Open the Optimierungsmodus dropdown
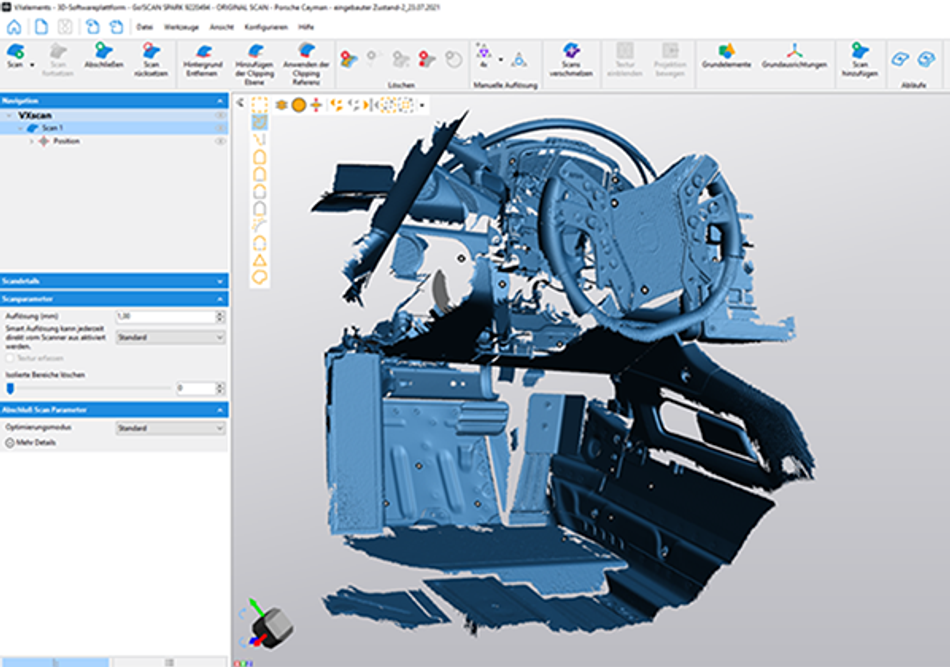 170,428
